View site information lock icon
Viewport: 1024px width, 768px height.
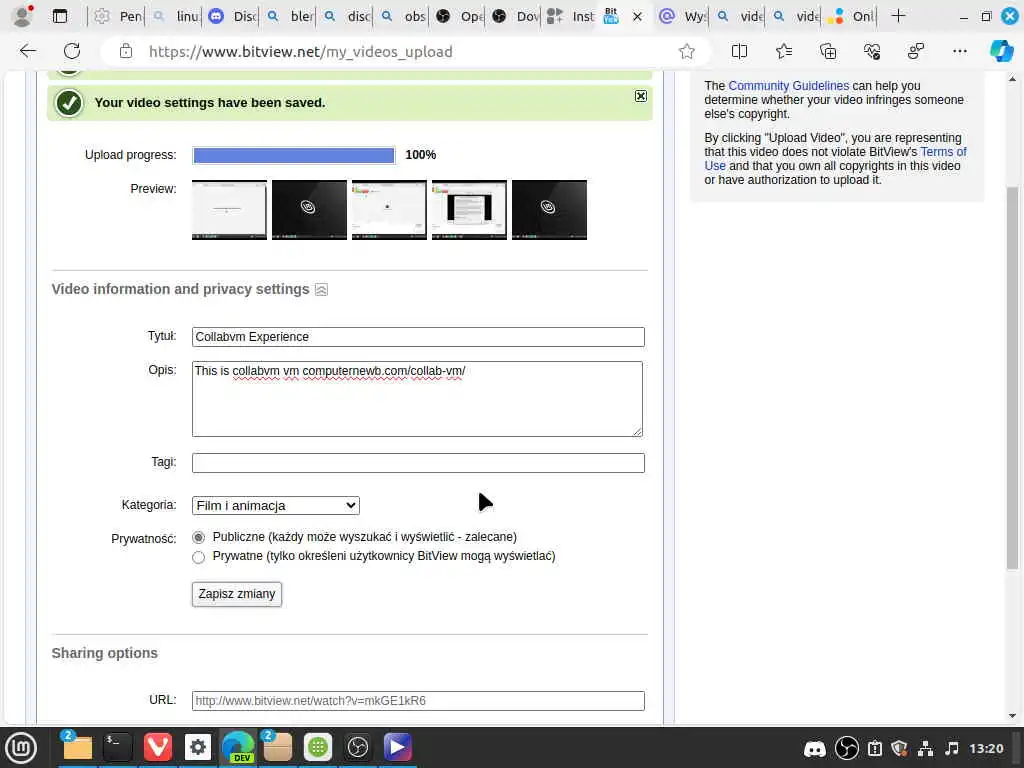126,52
